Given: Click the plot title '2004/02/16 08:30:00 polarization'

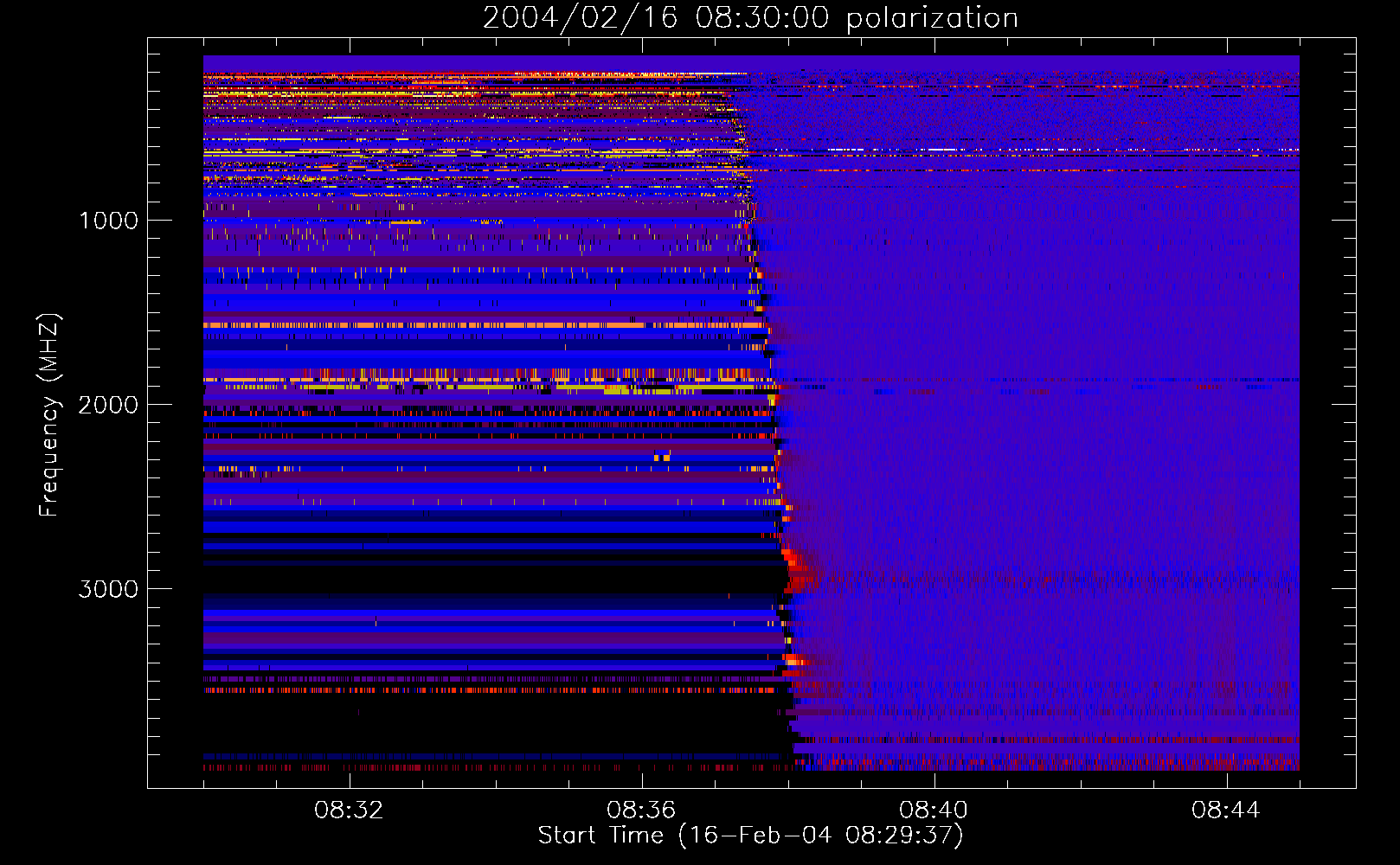Looking at the screenshot, I should coord(750,17).
